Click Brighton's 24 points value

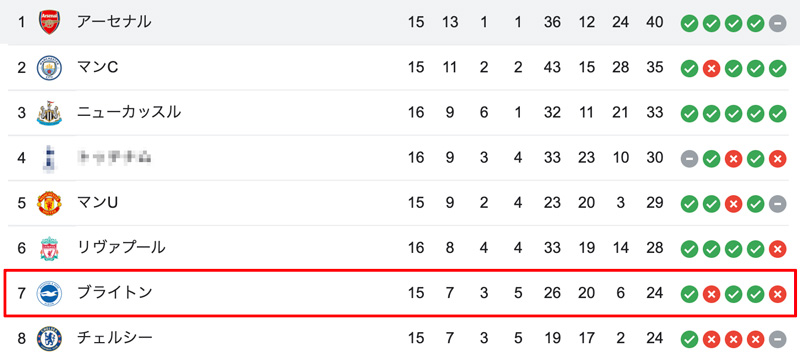[x=654, y=293]
